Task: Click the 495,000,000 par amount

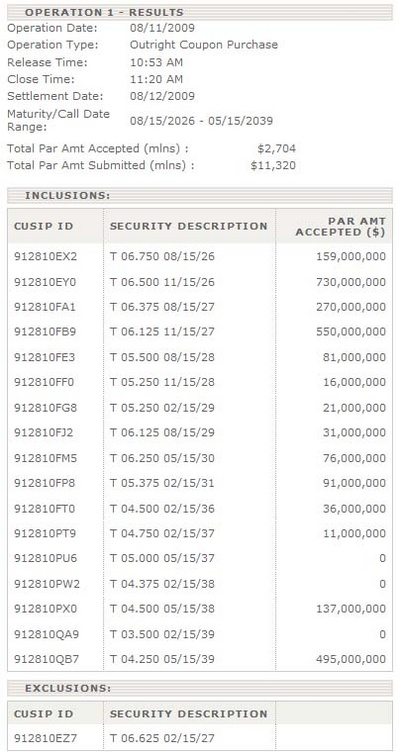Action: click(351, 659)
